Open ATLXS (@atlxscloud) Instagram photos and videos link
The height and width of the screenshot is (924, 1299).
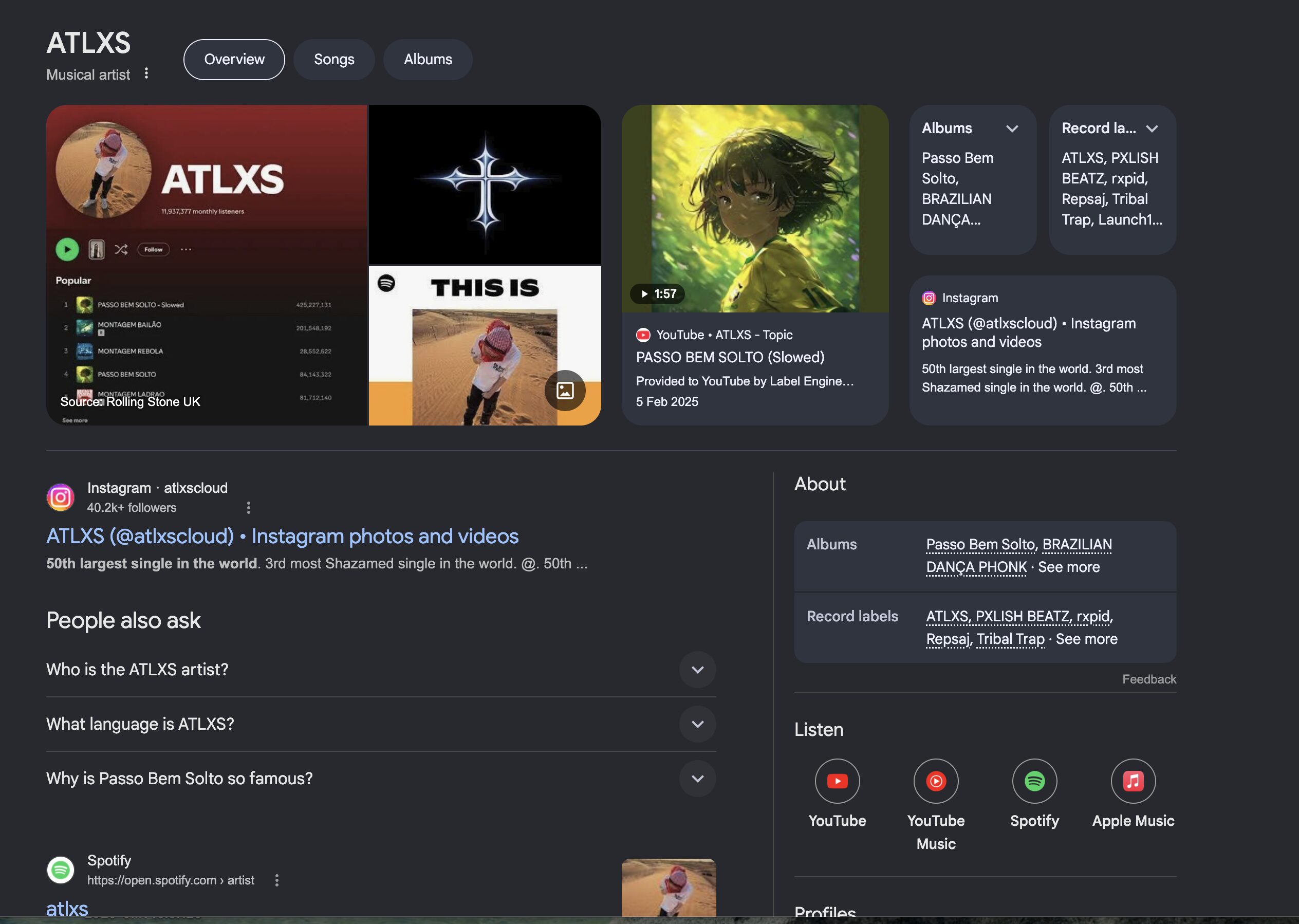point(282,536)
